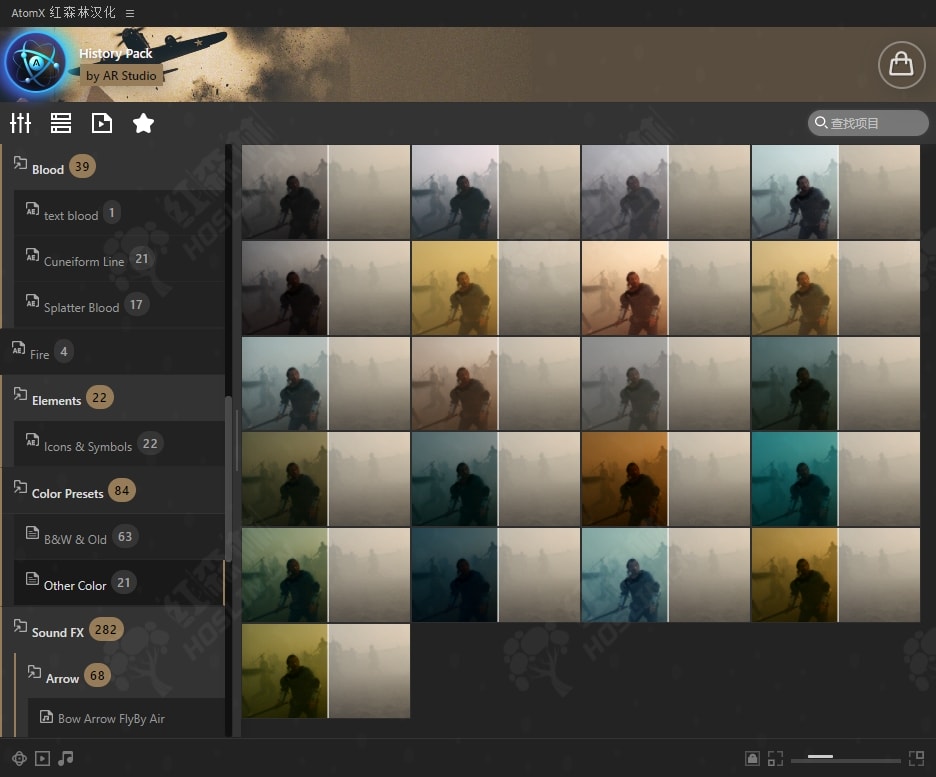Expand the Sound FX category
Image resolution: width=936 pixels, height=777 pixels.
(57, 631)
